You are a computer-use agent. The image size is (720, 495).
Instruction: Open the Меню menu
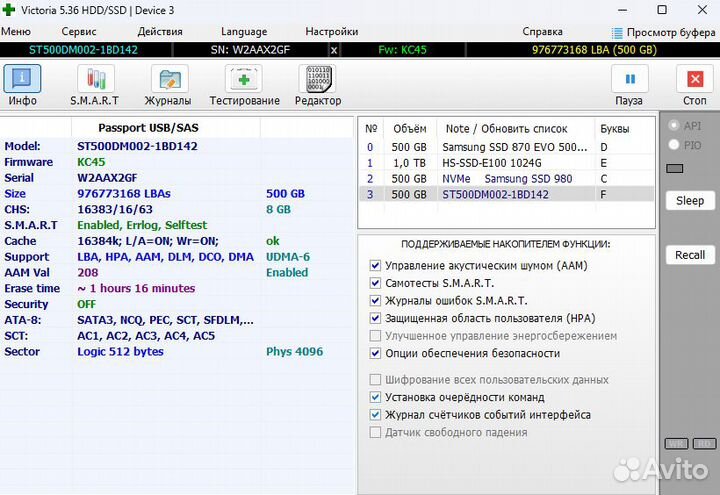[16, 32]
